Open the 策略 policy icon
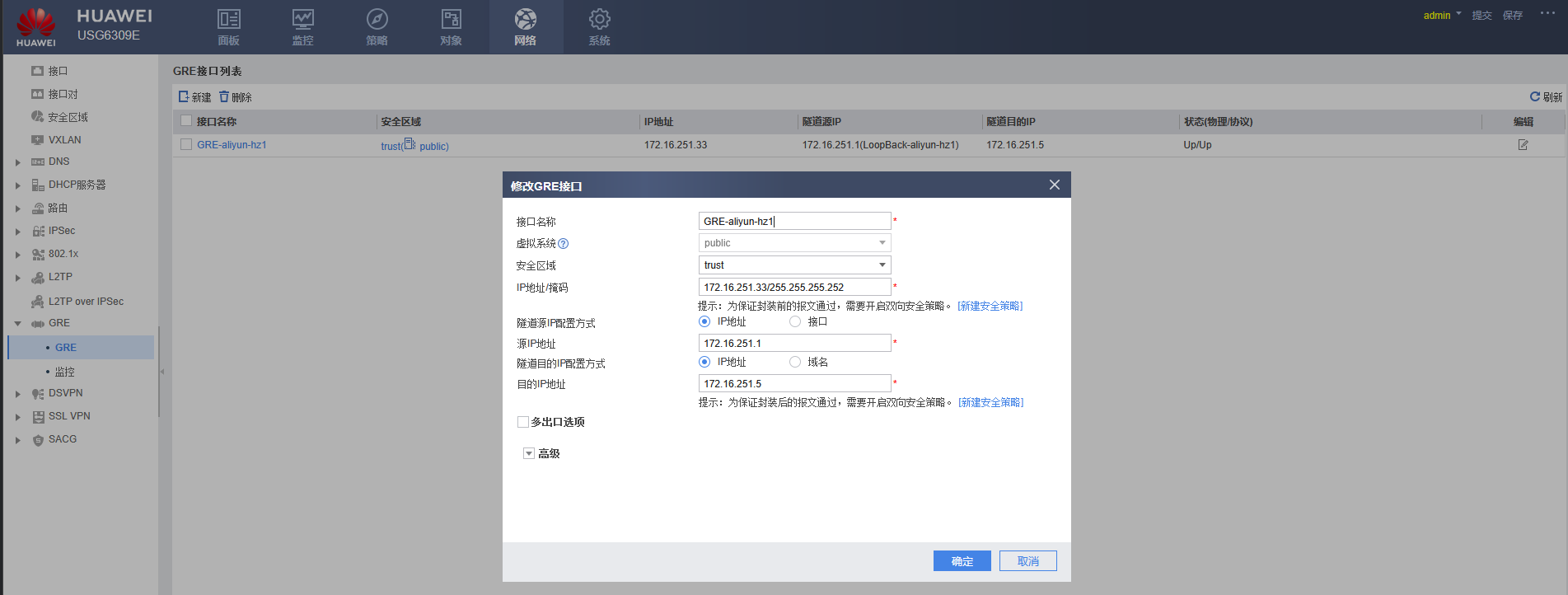Image resolution: width=1568 pixels, height=595 pixels. [377, 20]
